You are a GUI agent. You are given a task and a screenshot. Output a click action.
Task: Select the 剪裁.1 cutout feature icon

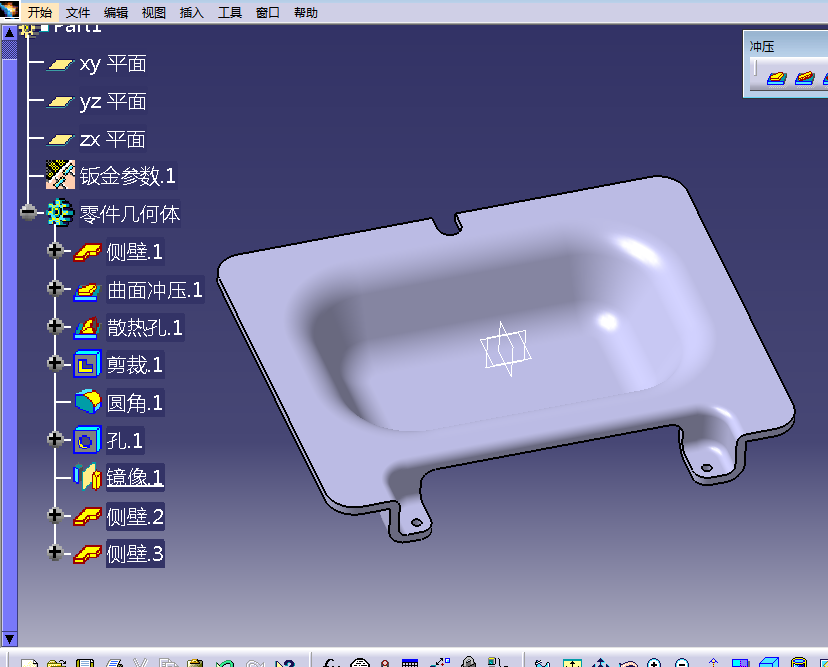point(87,365)
